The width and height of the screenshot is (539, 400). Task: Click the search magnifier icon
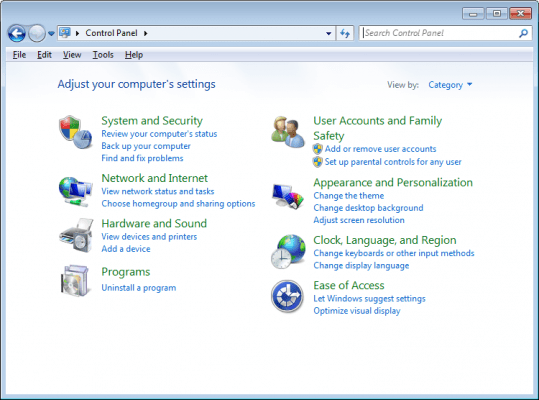pos(523,33)
